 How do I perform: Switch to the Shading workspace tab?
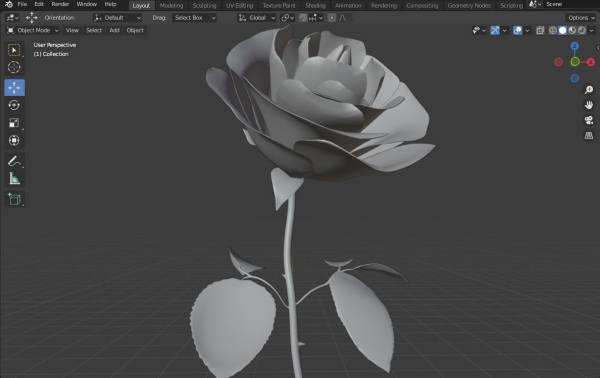[x=315, y=5]
